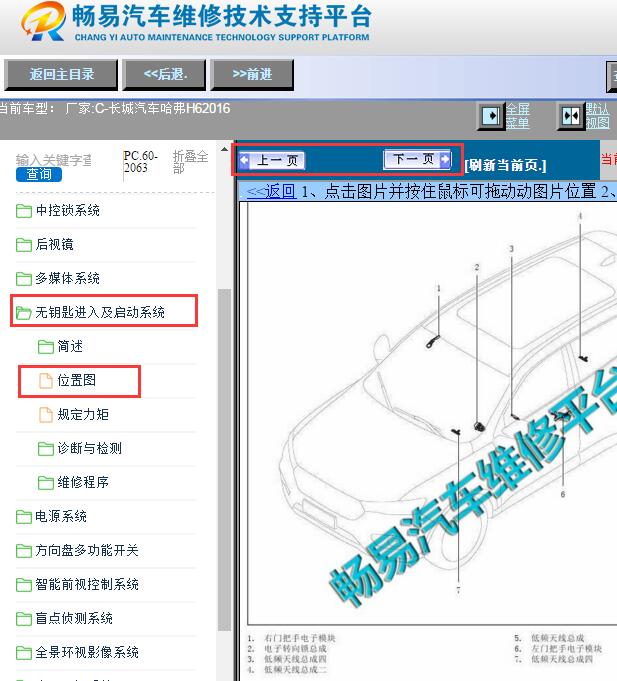Expand the 电源系统 folder

pos(61,516)
